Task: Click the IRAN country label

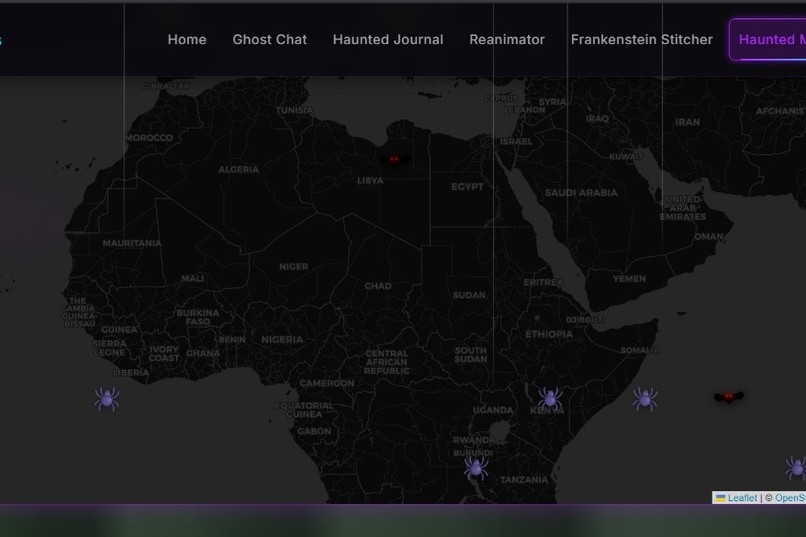Action: 688,122
